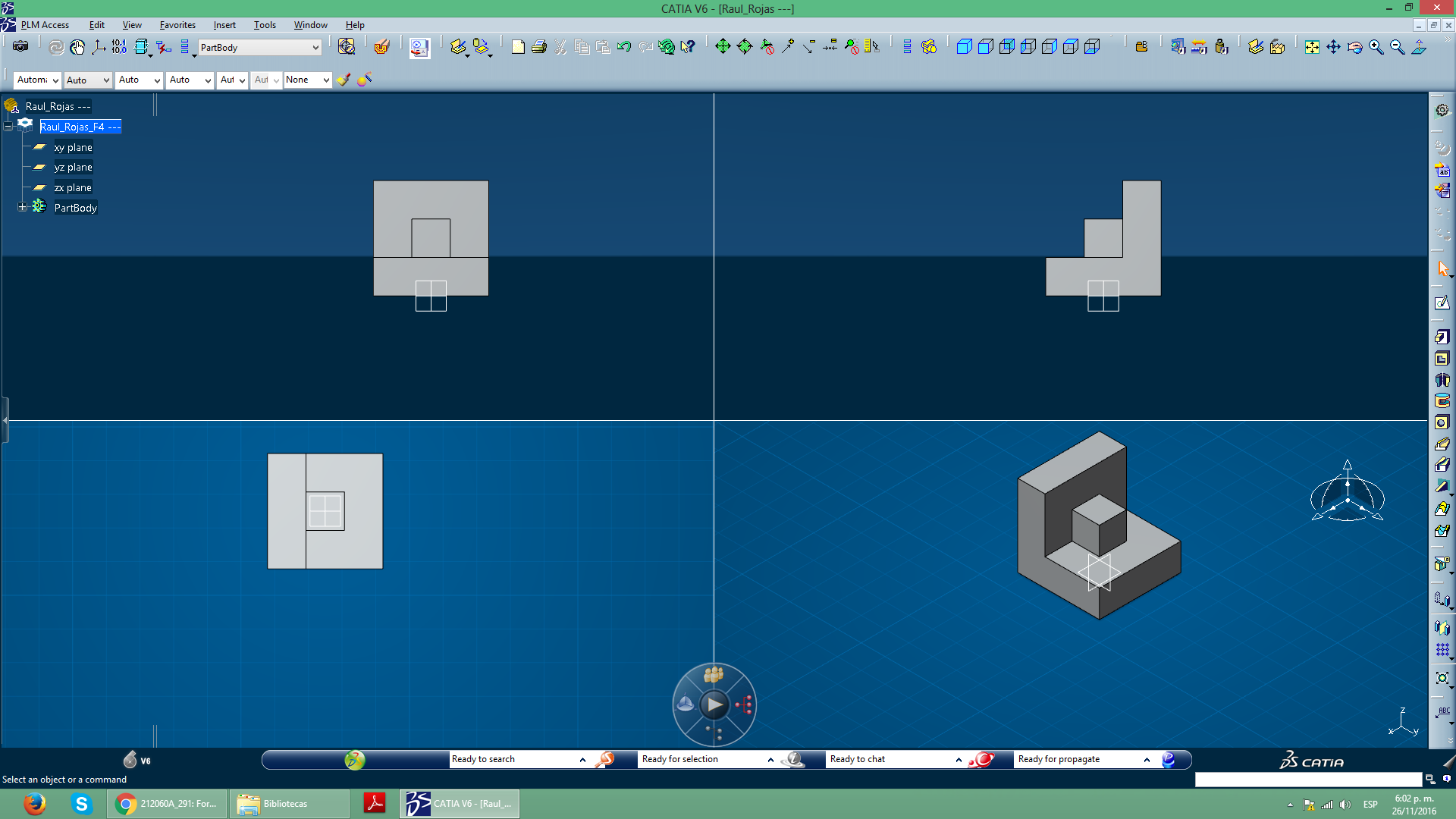Image resolution: width=1456 pixels, height=819 pixels.
Task: Open Firefox from the taskbar
Action: [x=35, y=804]
